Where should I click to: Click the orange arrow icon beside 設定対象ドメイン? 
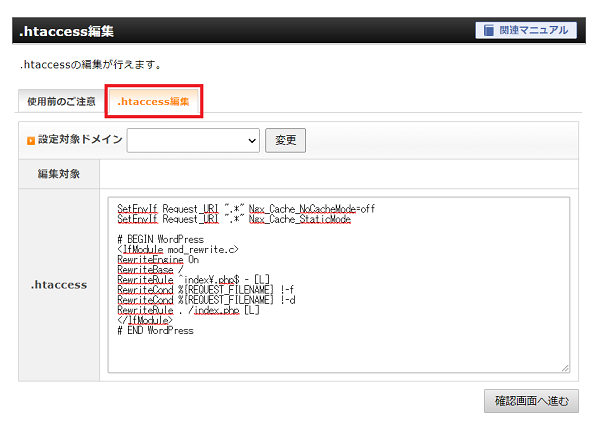coord(31,141)
